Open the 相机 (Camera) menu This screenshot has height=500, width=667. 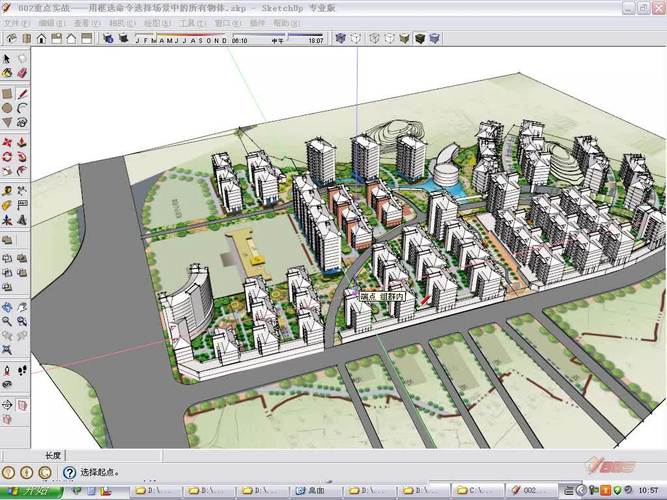[122, 23]
